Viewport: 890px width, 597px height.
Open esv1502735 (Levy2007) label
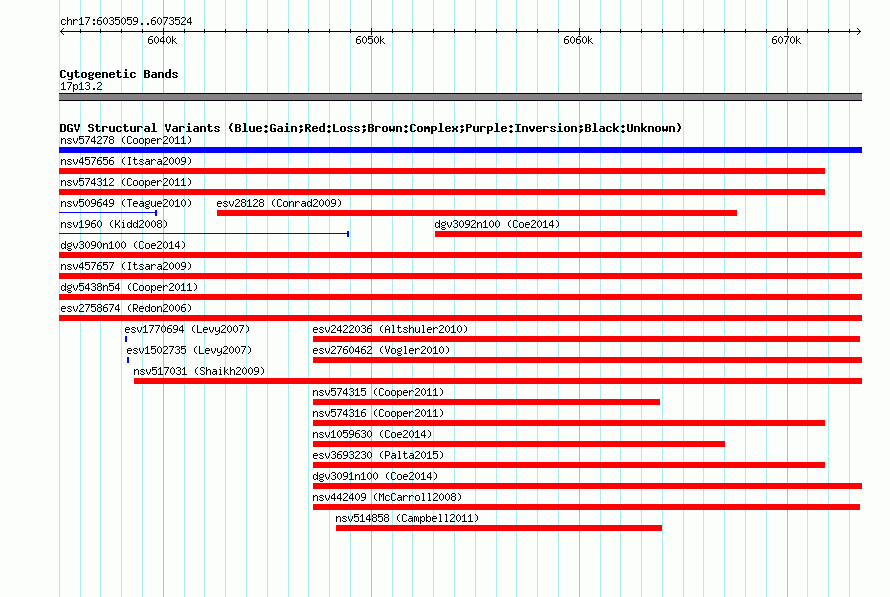click(x=189, y=350)
